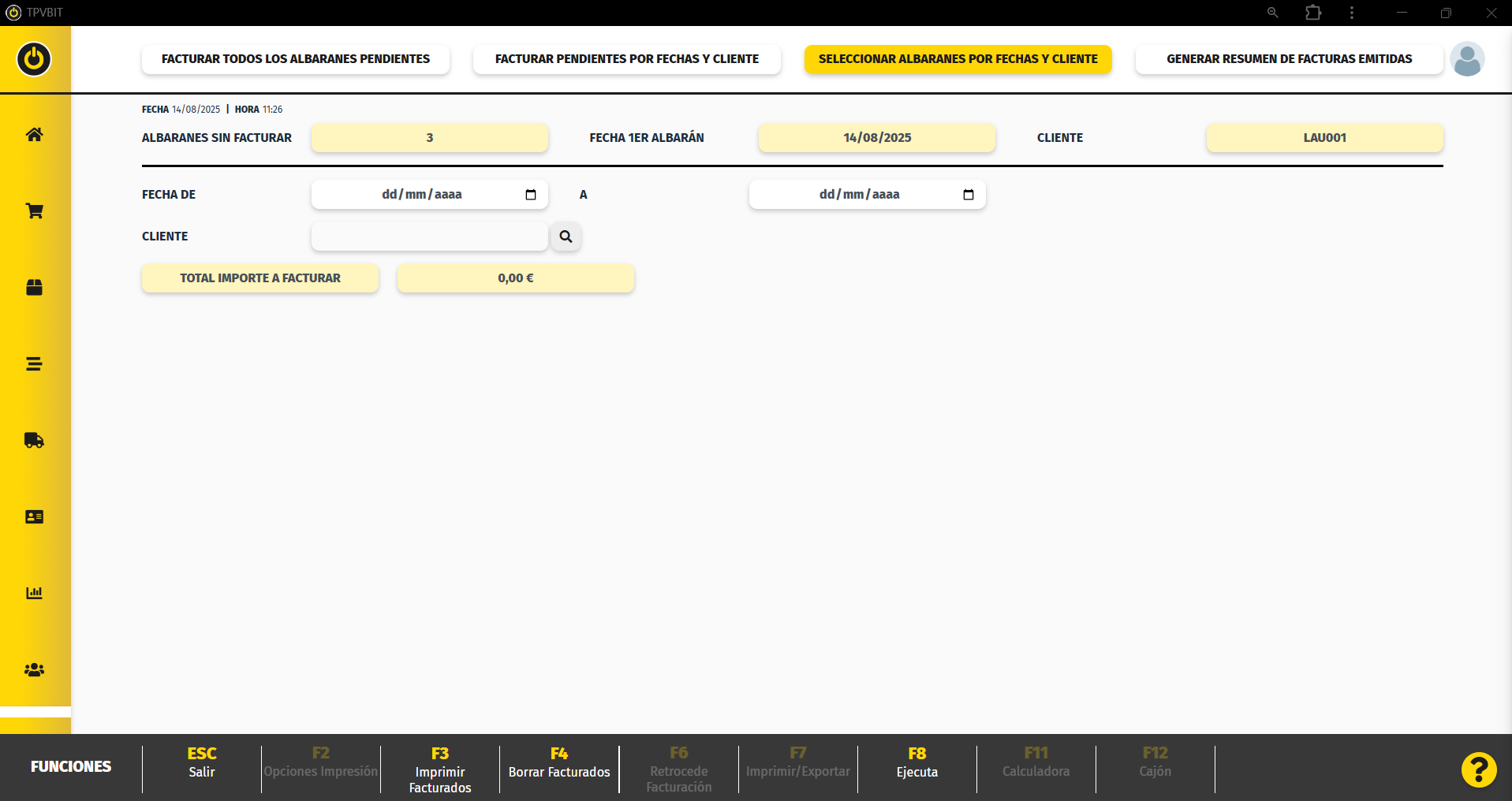Switch to Facturar Pendientes Por Fechas Y Cliente
This screenshot has width=1512, height=801.
(x=626, y=59)
